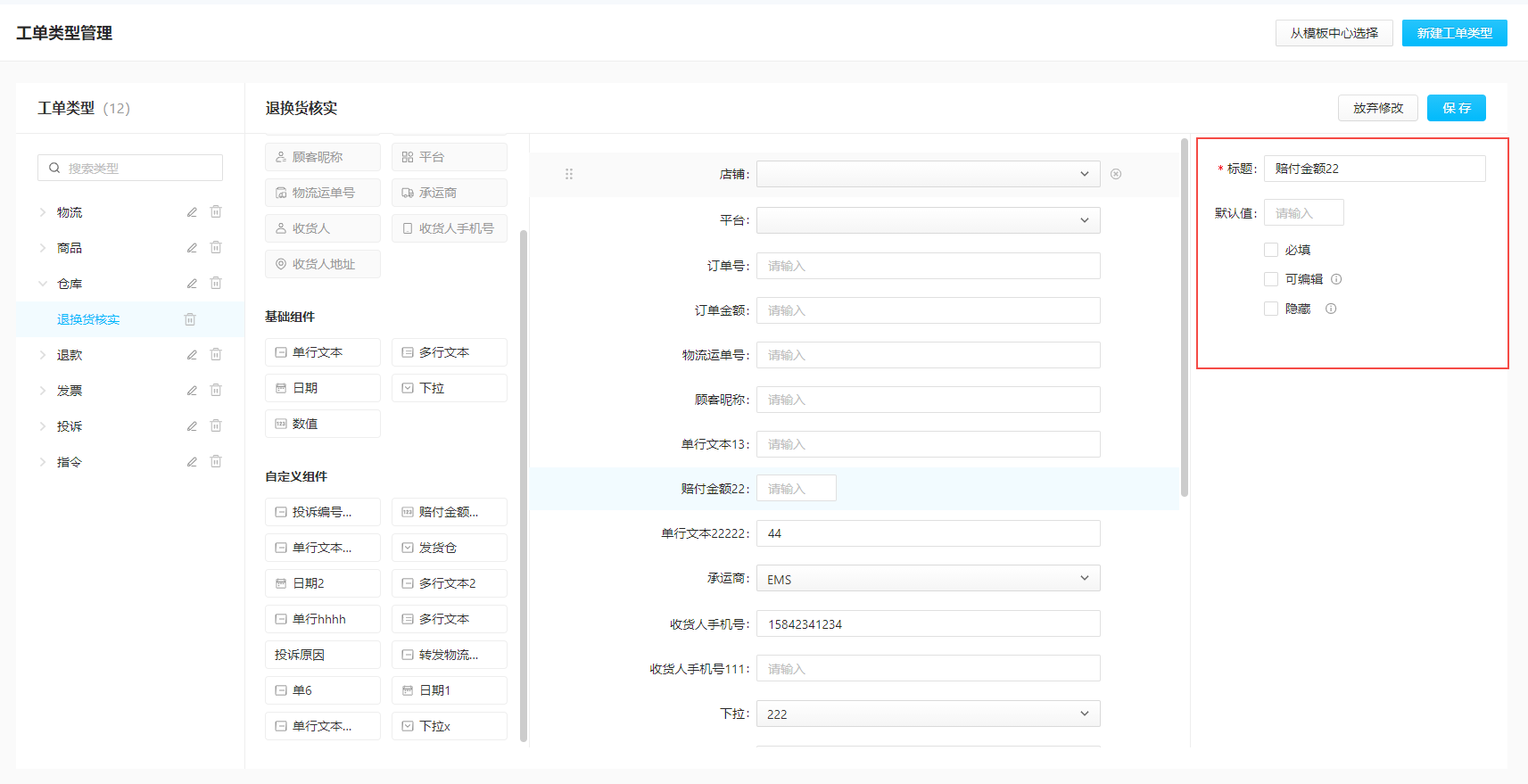Delete 退换货核实 using its trash icon
This screenshot has width=1528, height=784.
coord(190,319)
